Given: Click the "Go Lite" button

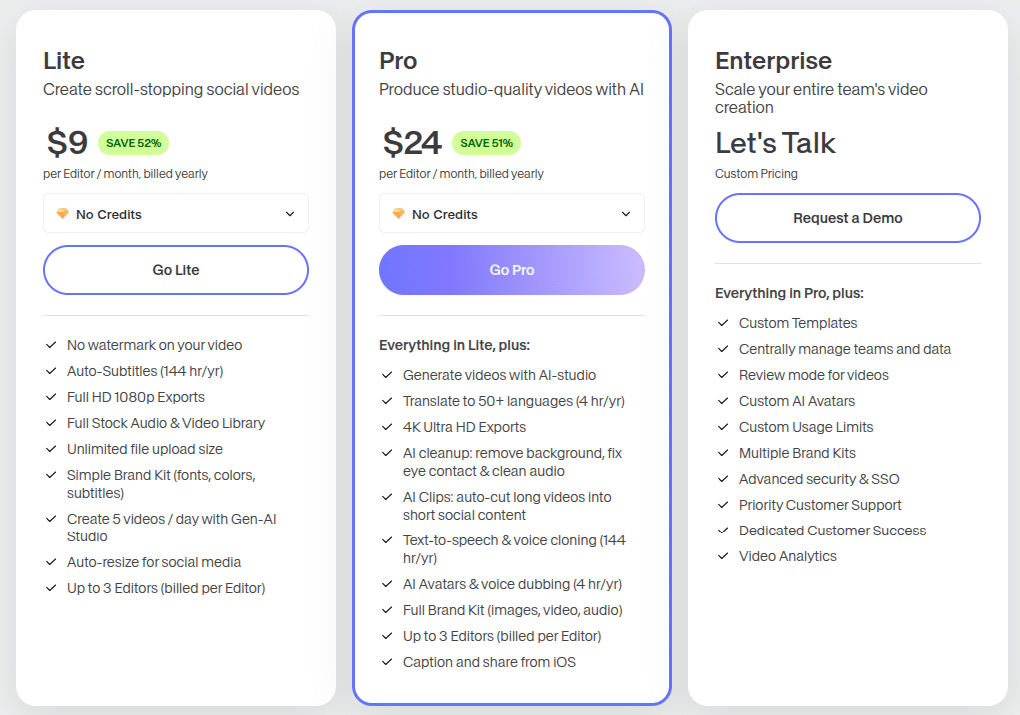Looking at the screenshot, I should [175, 270].
